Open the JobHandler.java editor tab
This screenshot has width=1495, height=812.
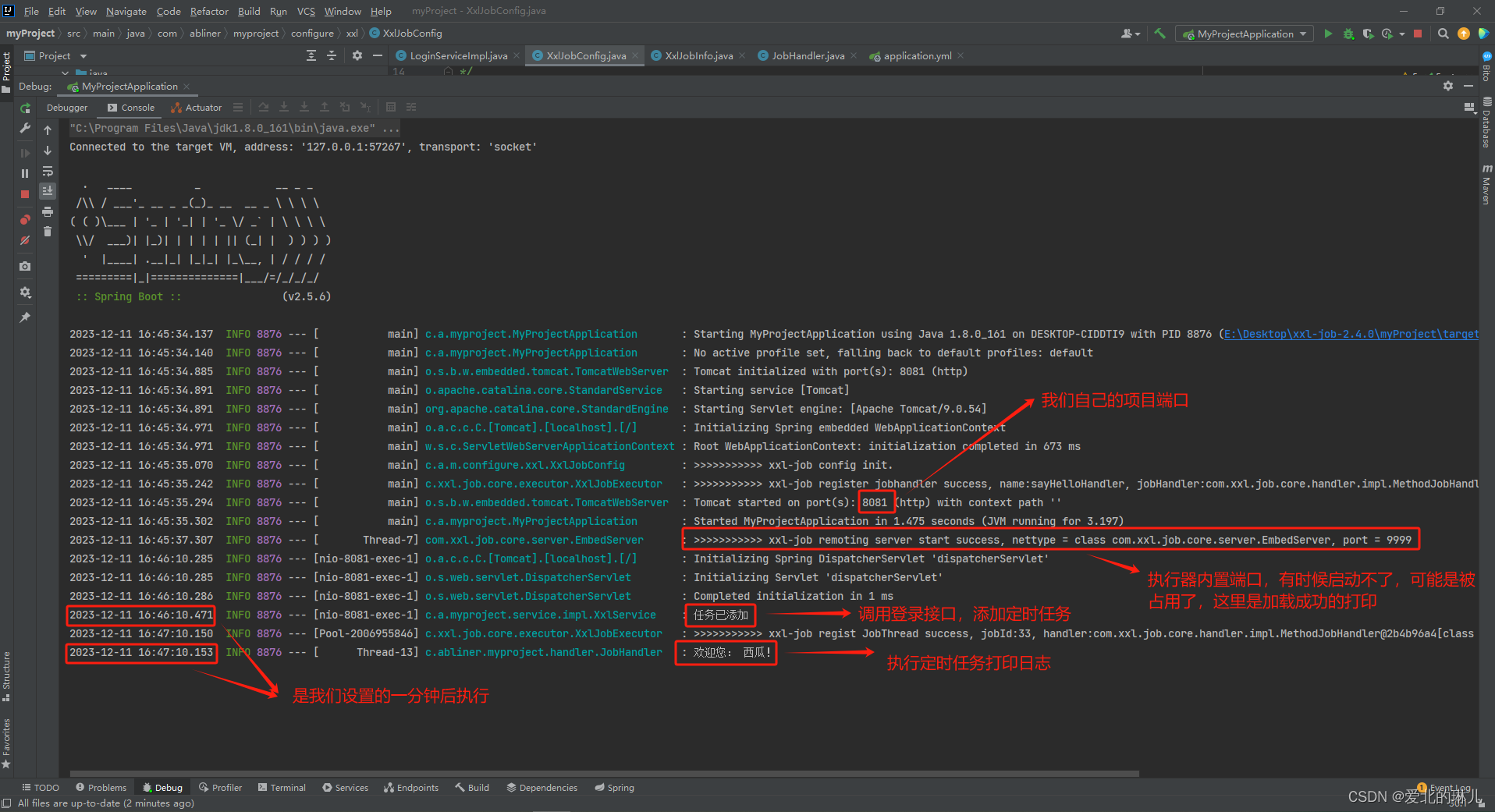[808, 55]
